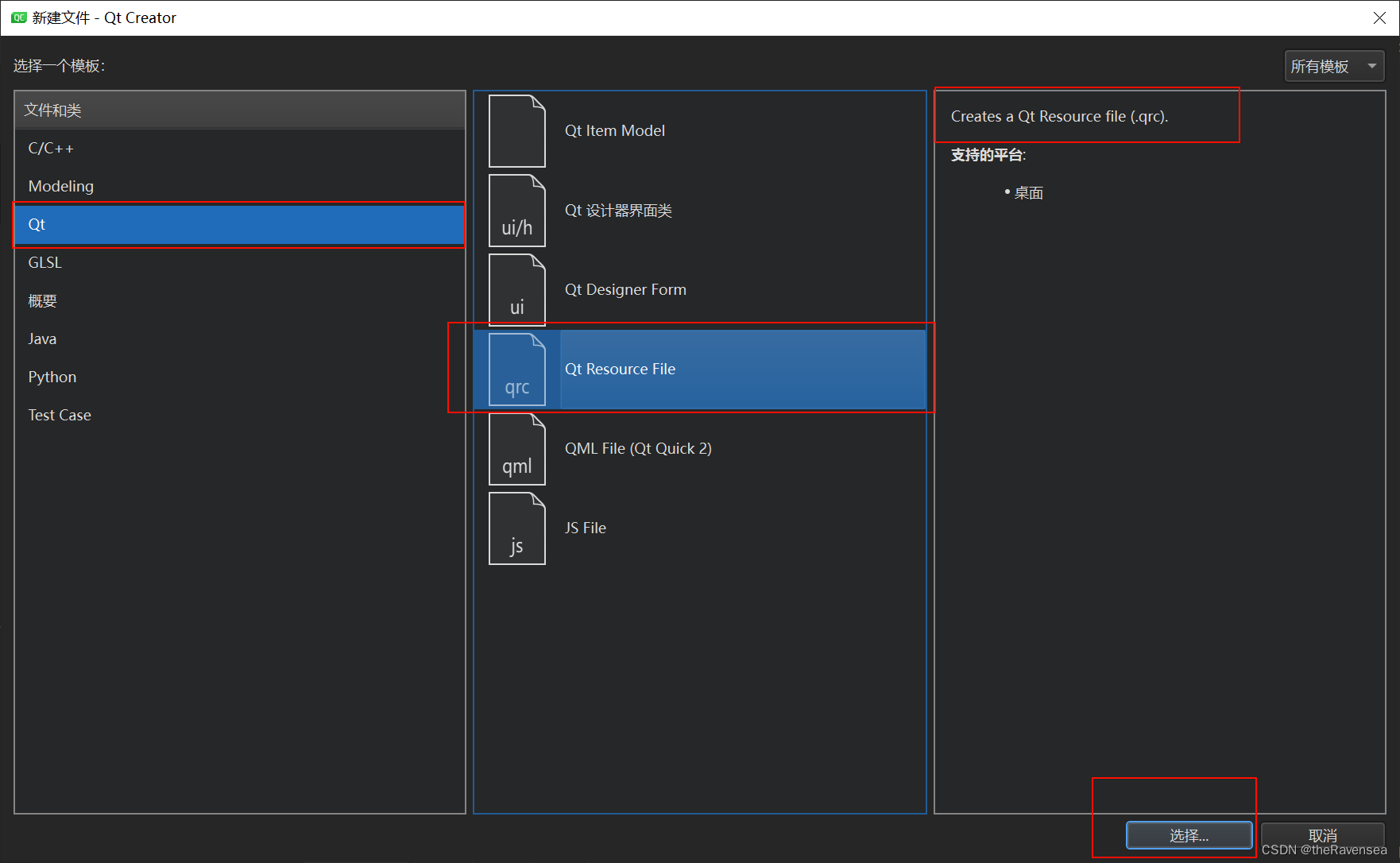1400x863 pixels.
Task: Click the qrc resource file icon
Action: coord(516,370)
